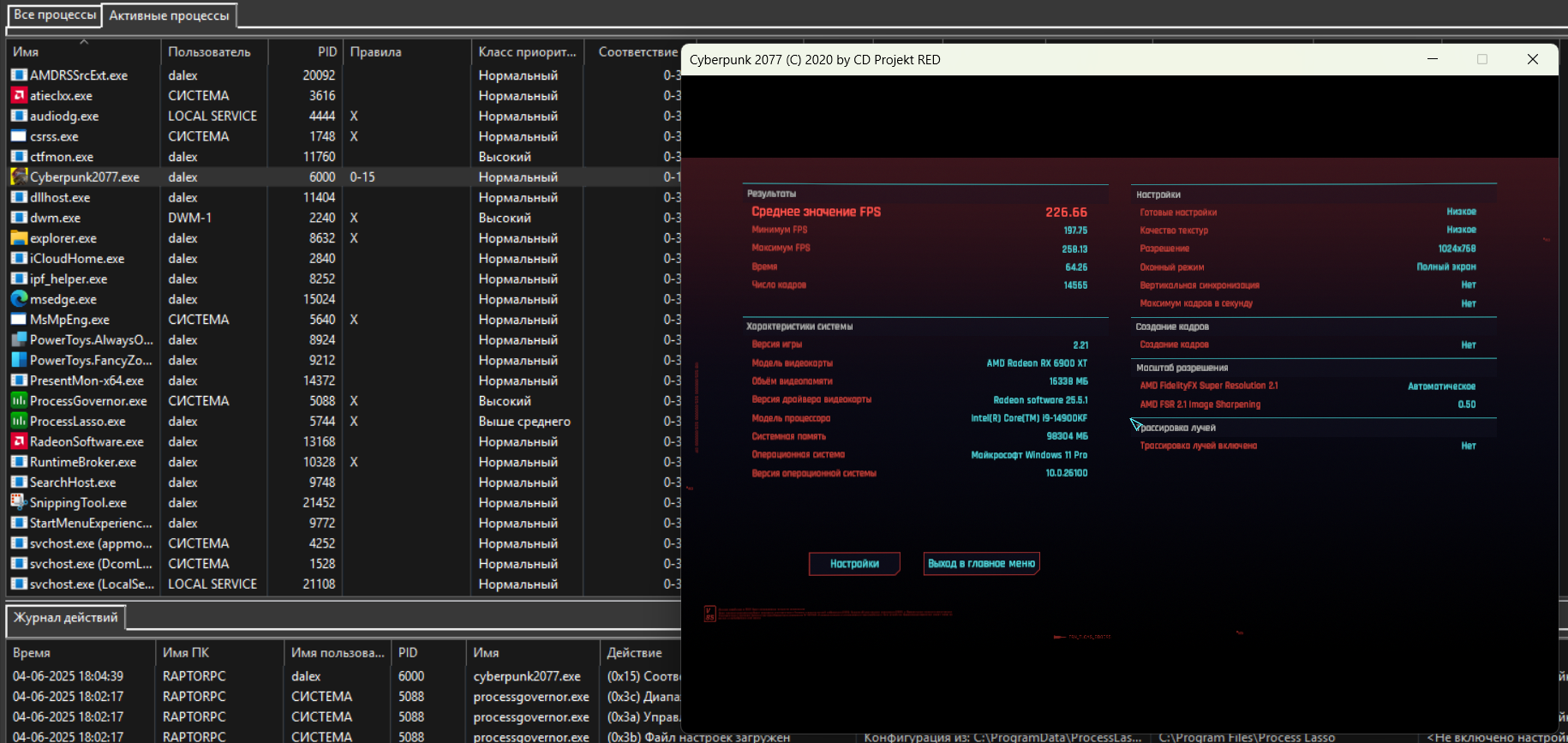Sort process list by 'Класс приорит...' column
1568x743 pixels.
point(527,51)
